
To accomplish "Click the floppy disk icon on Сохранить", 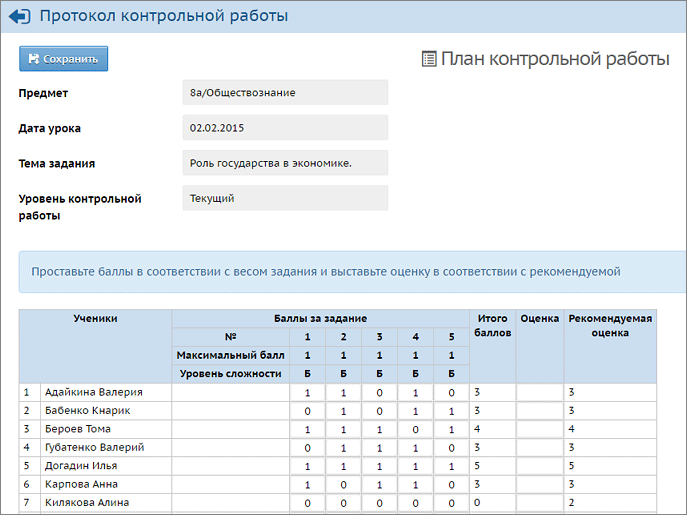I will tap(34, 59).
